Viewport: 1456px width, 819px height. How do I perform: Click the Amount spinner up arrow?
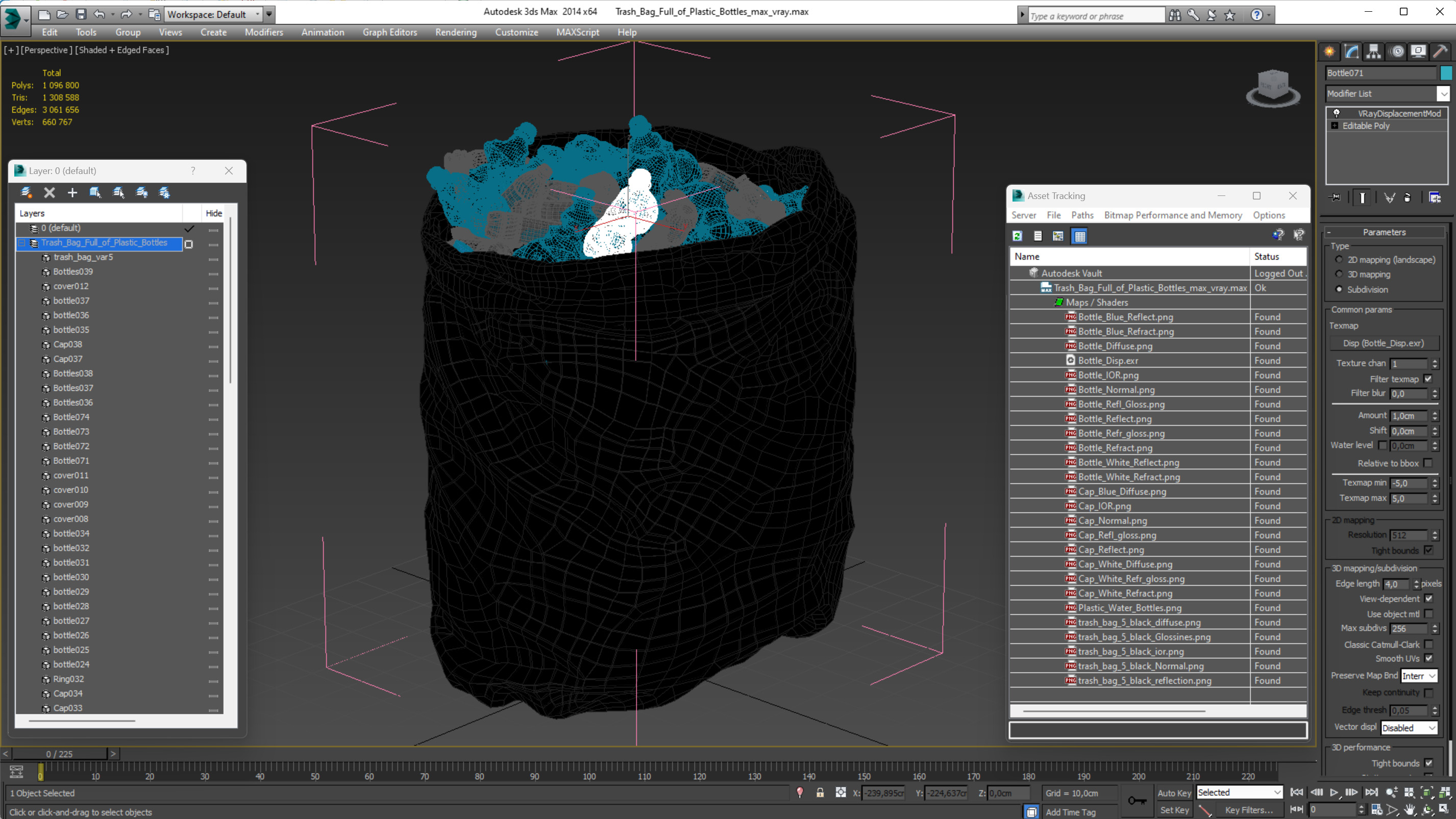click(x=1435, y=413)
